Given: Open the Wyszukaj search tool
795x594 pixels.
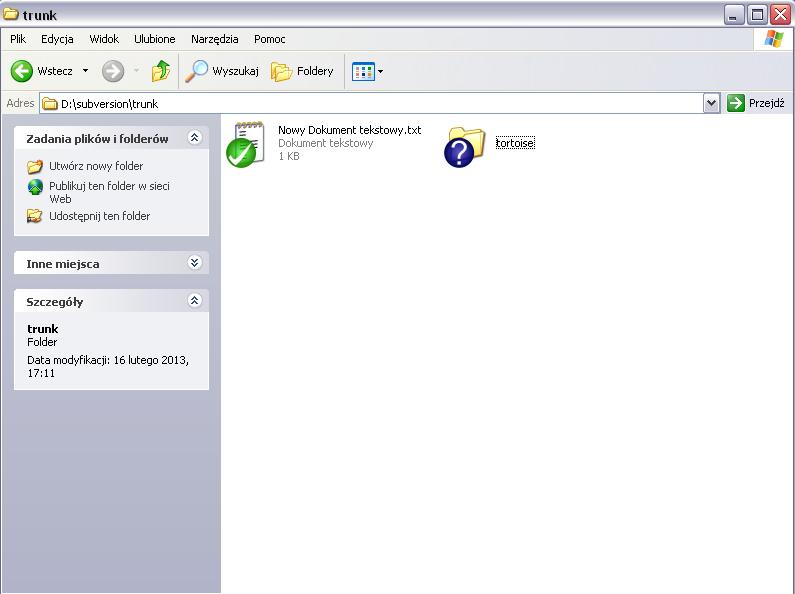Looking at the screenshot, I should pyautogui.click(x=222, y=71).
